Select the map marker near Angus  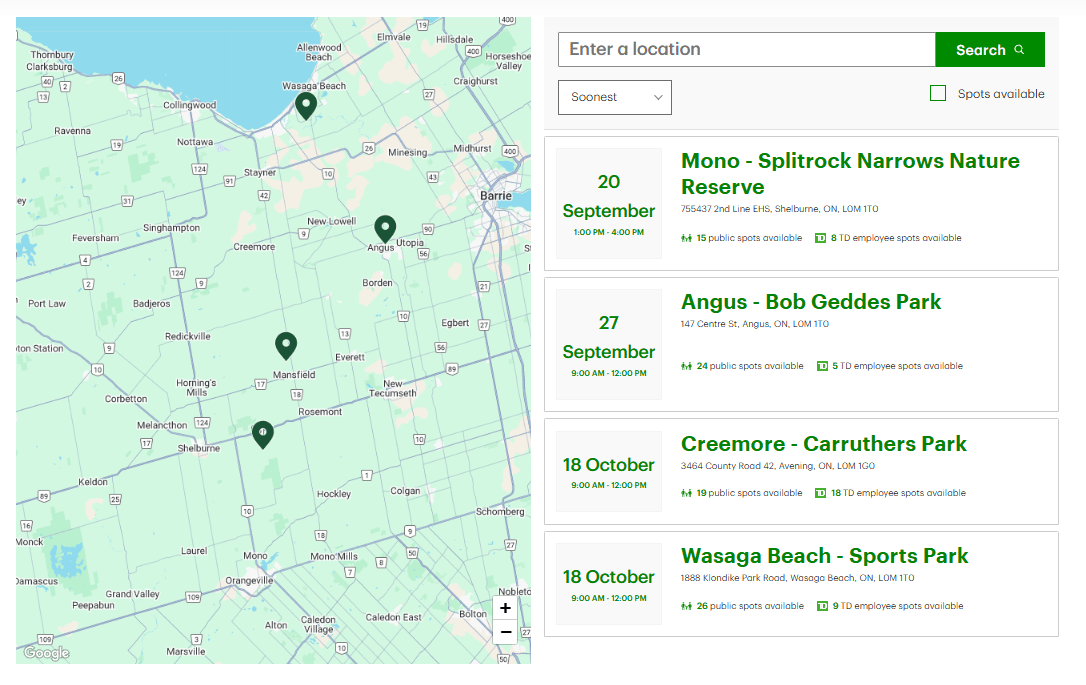point(385,229)
